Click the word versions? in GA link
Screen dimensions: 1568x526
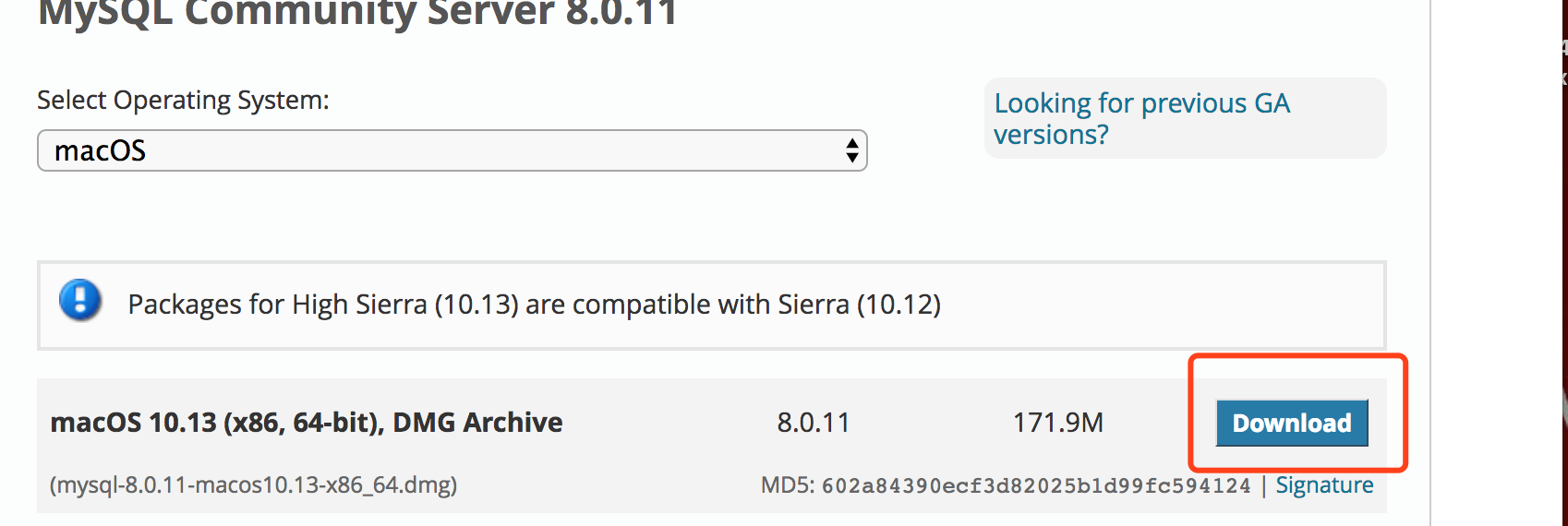click(1051, 135)
